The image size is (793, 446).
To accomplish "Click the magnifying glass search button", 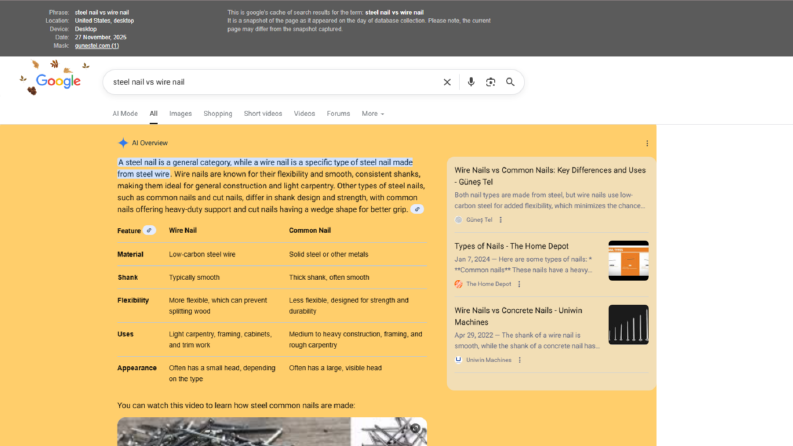I will click(x=510, y=82).
